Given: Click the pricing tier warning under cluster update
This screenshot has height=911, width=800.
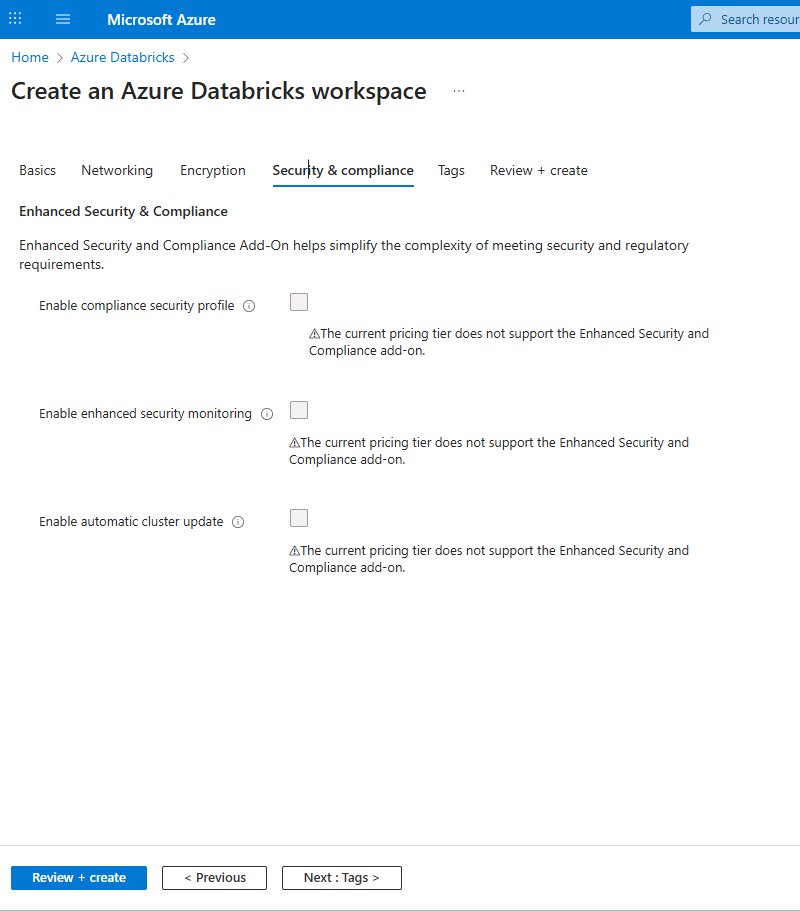Looking at the screenshot, I should click(x=489, y=559).
